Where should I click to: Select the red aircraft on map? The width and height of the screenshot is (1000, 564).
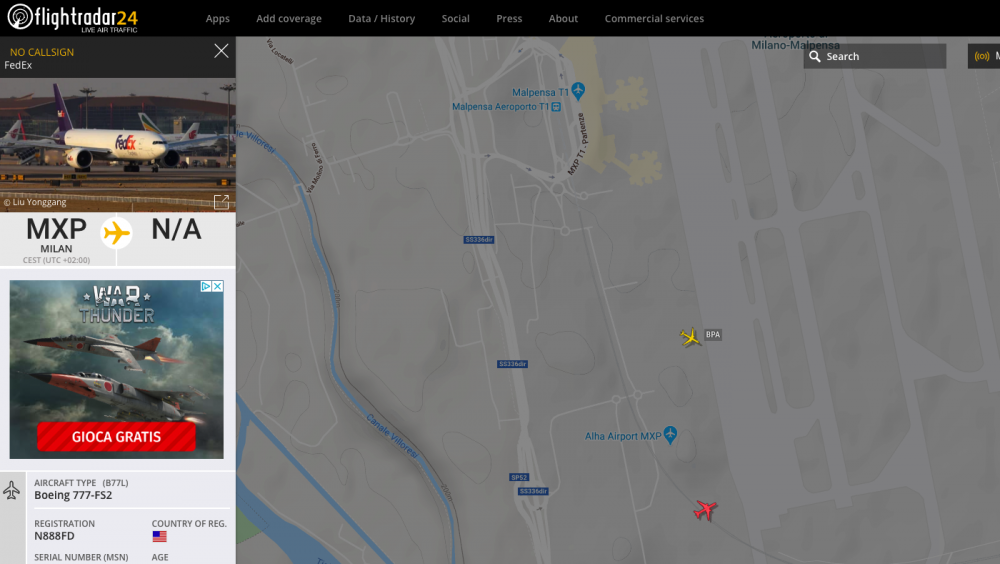[705, 510]
